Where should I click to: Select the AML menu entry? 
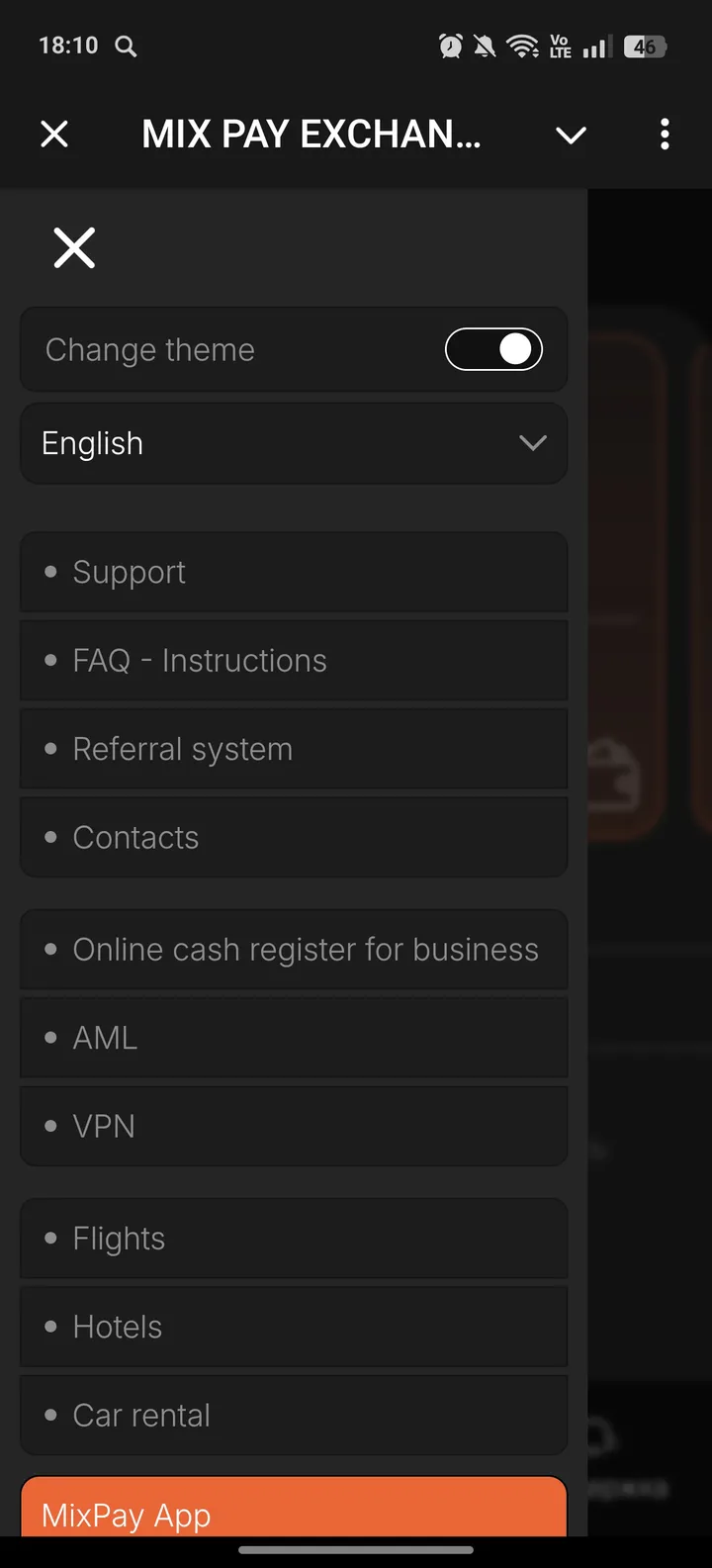pos(293,1038)
